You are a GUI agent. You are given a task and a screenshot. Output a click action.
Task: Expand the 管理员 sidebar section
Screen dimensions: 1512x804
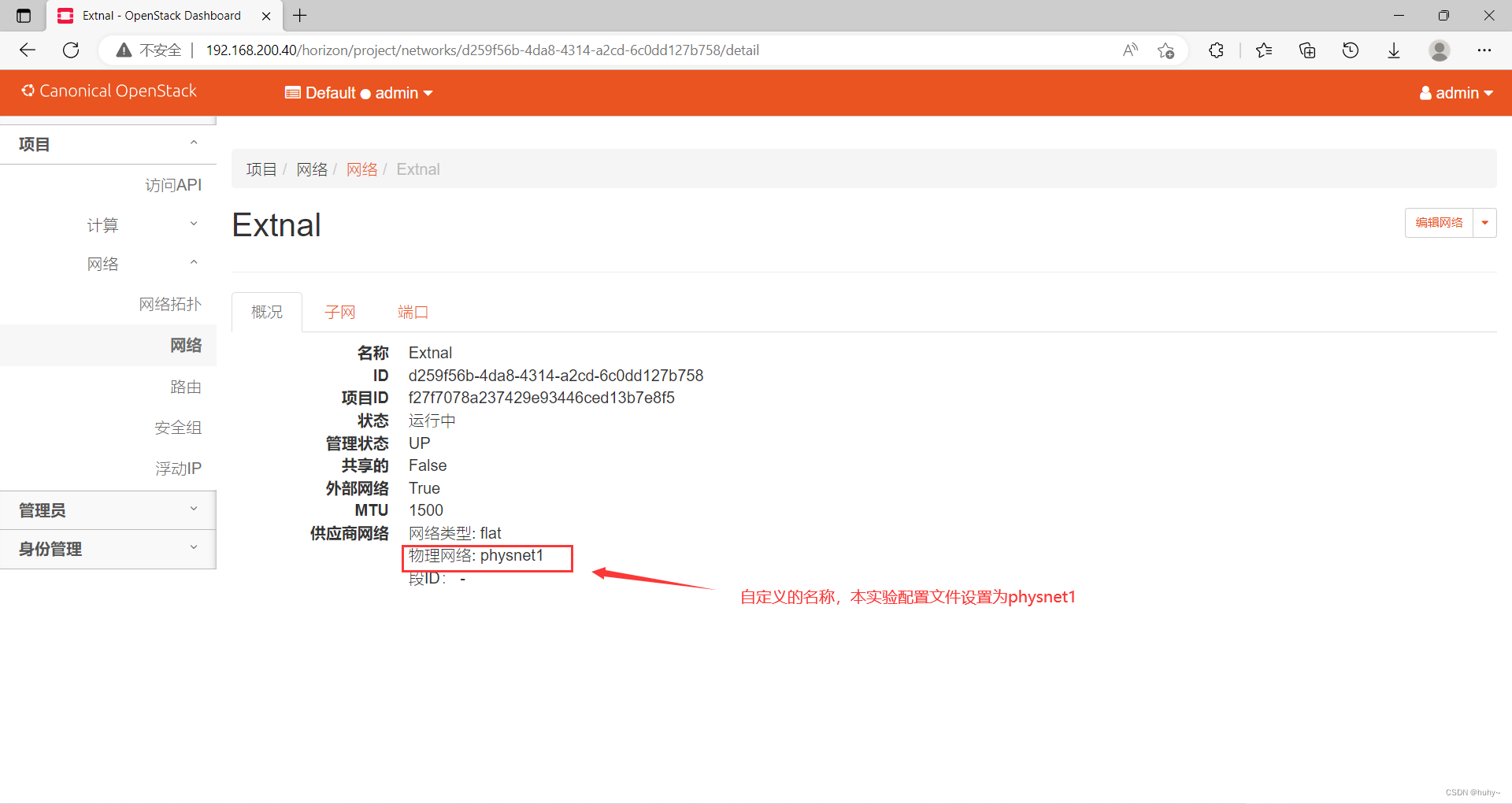click(x=108, y=510)
